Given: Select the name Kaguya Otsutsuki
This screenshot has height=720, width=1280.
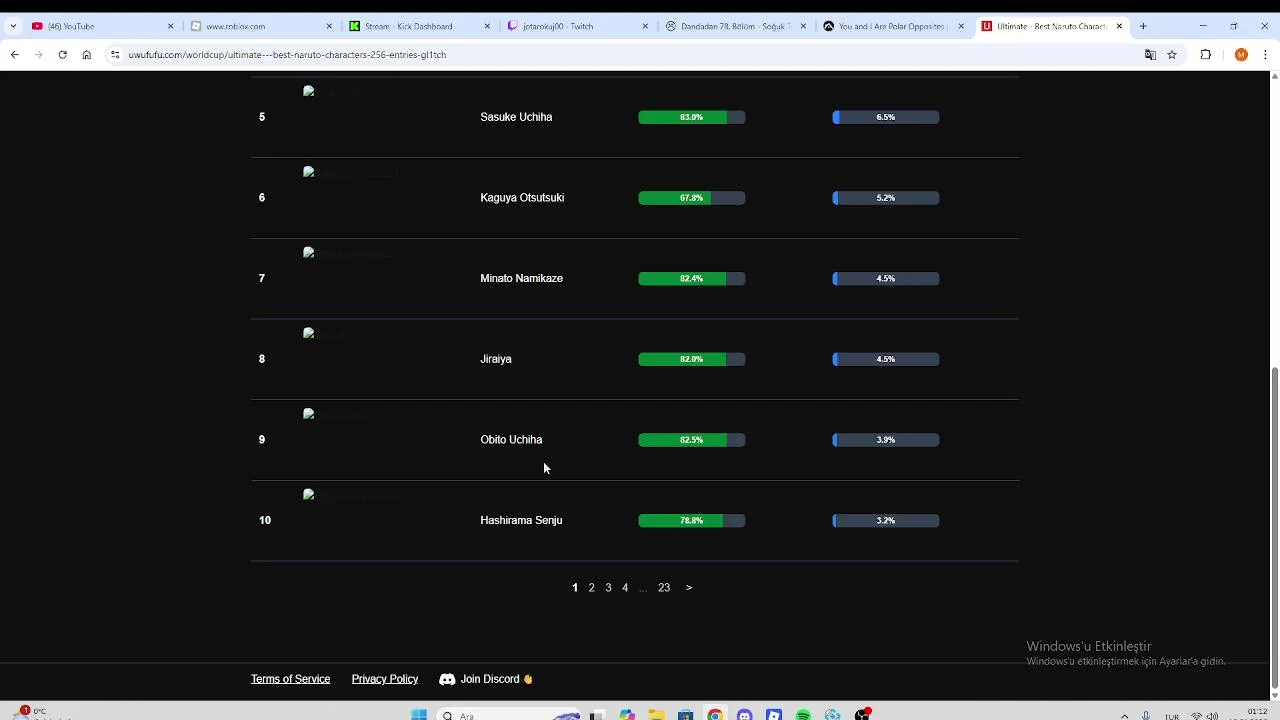Looking at the screenshot, I should [x=522, y=198].
